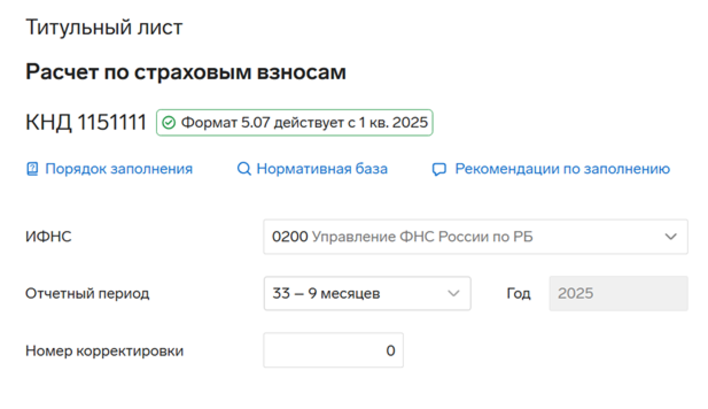Click the Год field showing 2025

[x=618, y=294]
